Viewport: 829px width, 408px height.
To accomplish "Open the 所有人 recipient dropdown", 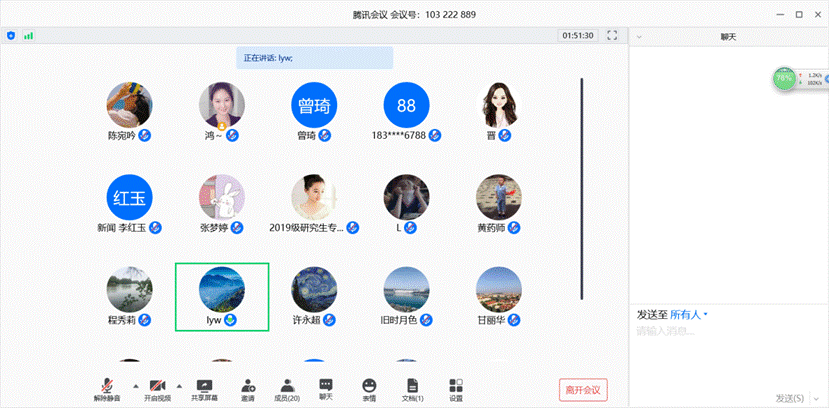I will click(689, 314).
